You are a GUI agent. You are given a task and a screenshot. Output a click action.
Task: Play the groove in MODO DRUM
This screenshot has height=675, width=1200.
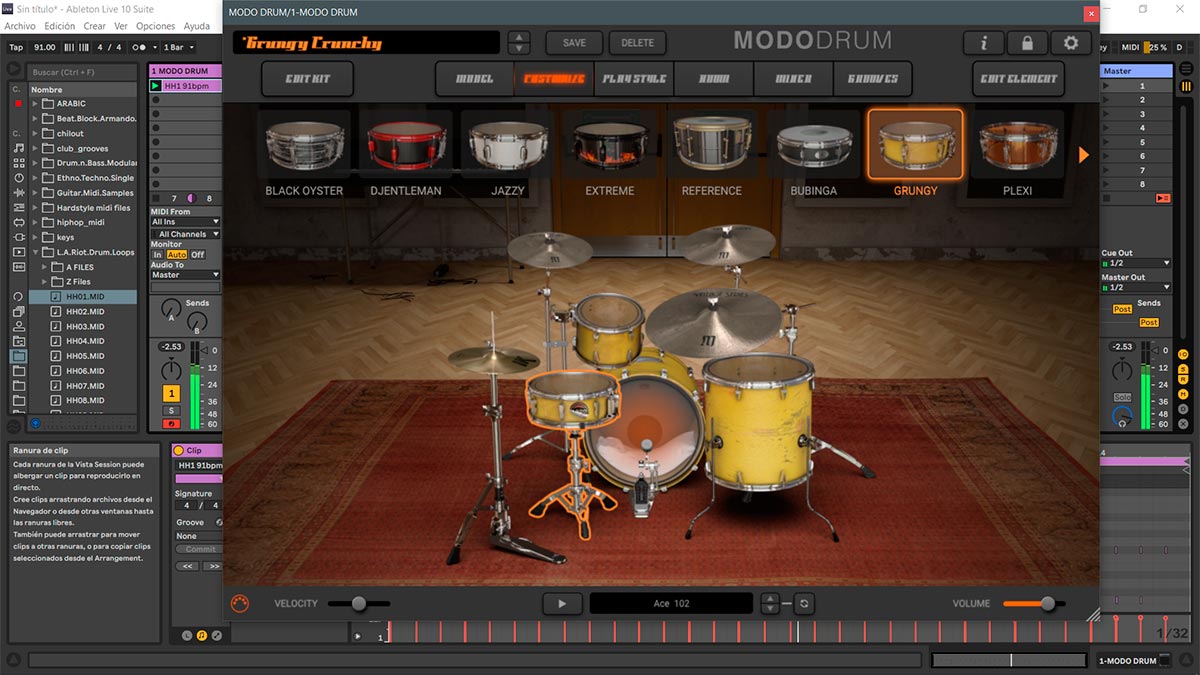click(562, 603)
